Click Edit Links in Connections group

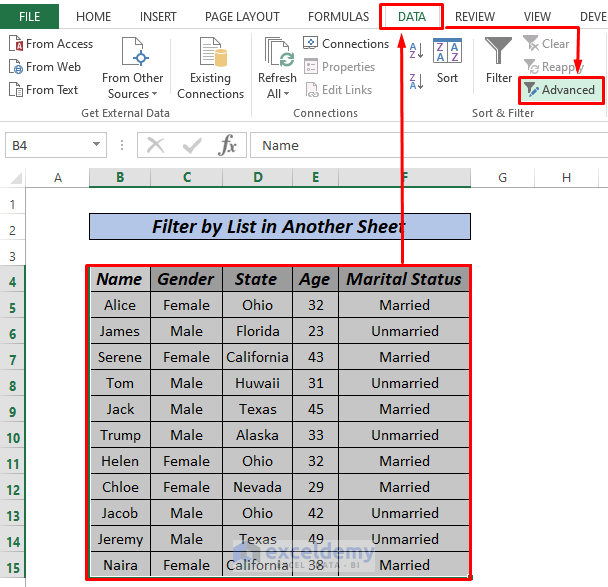339,90
